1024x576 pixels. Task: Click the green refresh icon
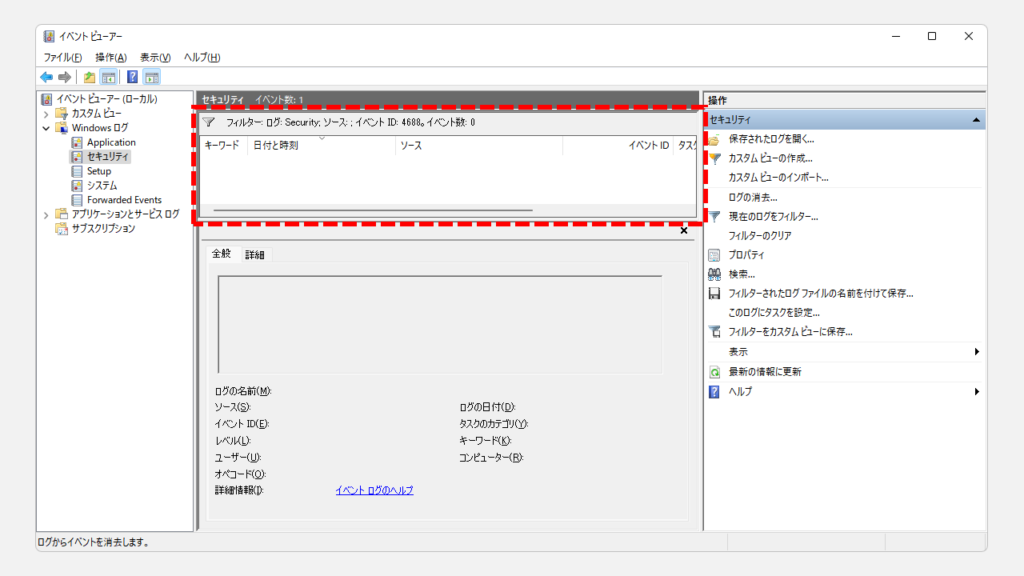(714, 372)
